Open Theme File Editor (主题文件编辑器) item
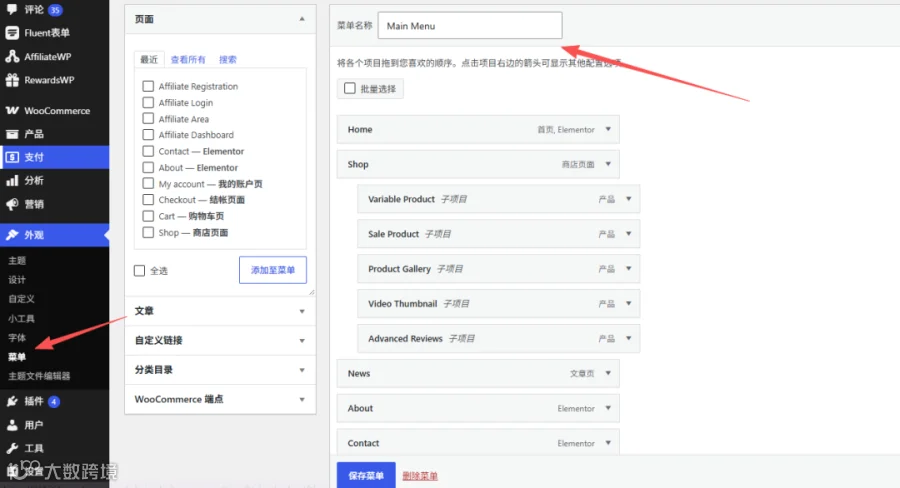 (39, 376)
